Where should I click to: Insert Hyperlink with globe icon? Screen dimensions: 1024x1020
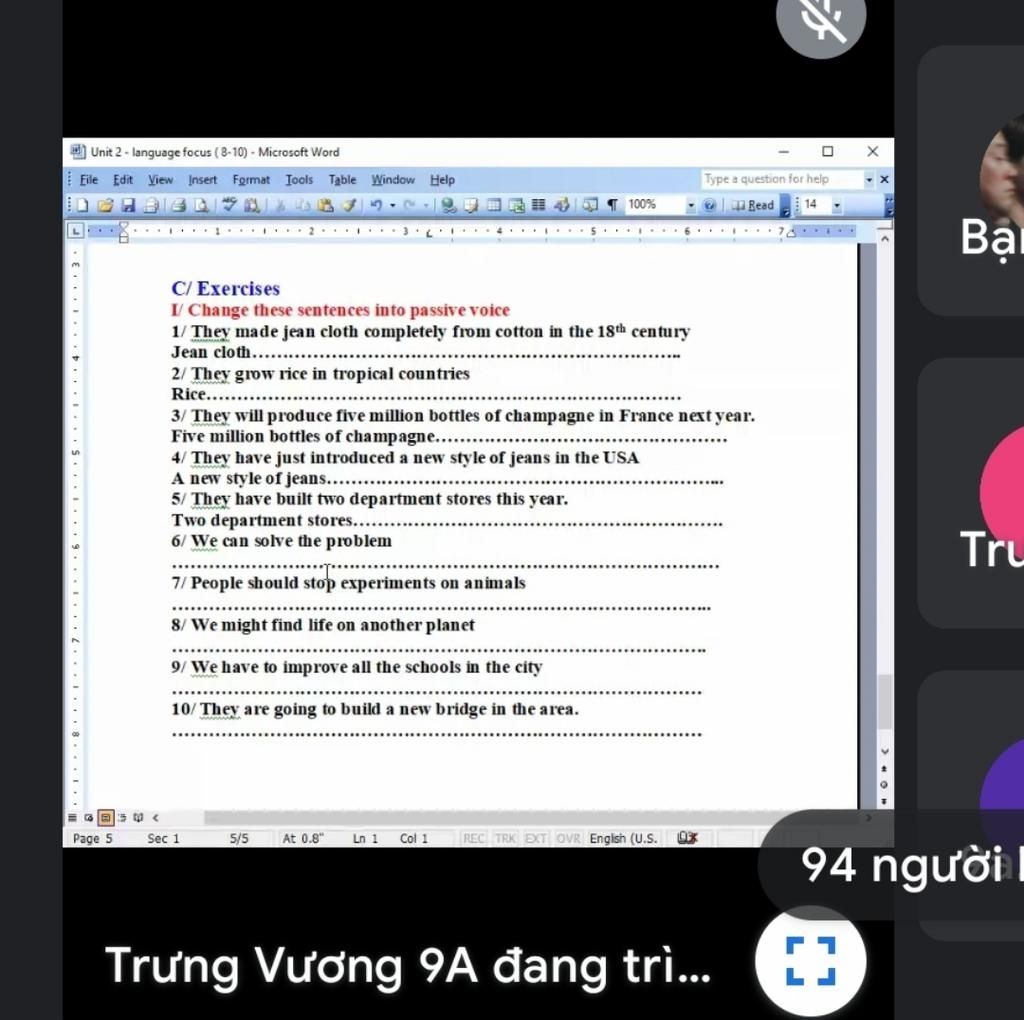[x=448, y=205]
